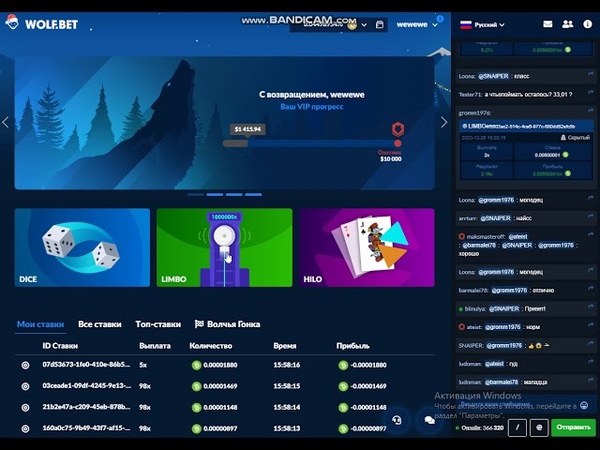The image size is (600, 450).
Task: Open the Русский language dropdown
Action: coord(482,25)
